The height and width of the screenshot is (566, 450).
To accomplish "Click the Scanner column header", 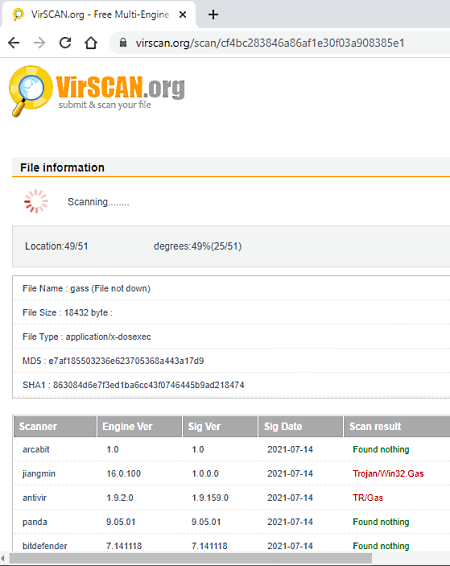I will [55, 426].
